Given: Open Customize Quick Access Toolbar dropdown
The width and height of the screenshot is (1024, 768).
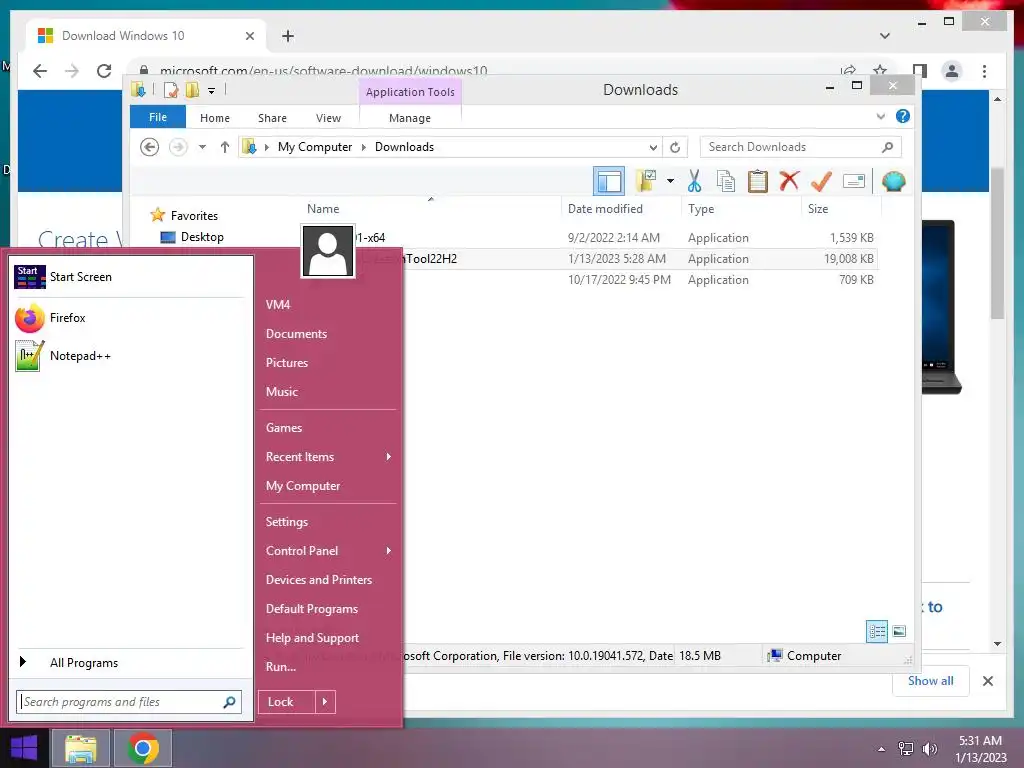Looking at the screenshot, I should pyautogui.click(x=212, y=91).
